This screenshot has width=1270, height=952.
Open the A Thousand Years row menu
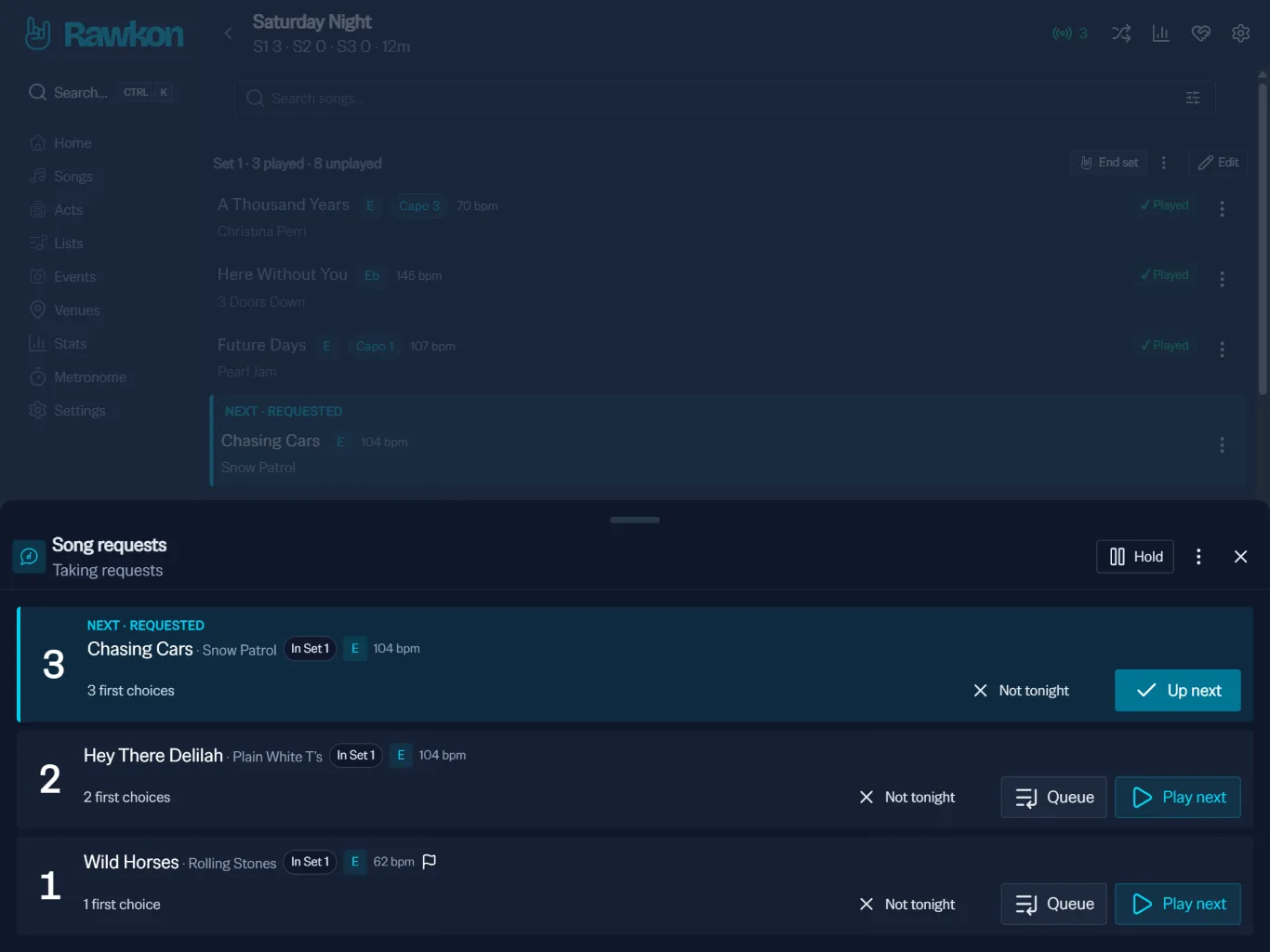click(1222, 209)
